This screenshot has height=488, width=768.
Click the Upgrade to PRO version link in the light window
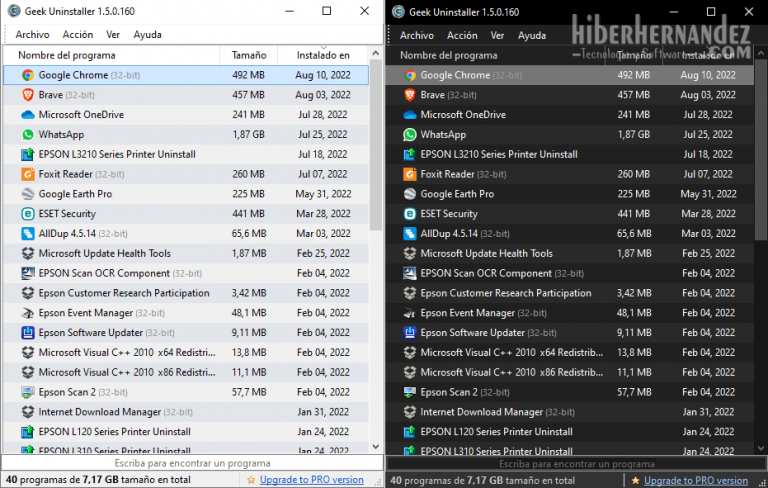311,480
